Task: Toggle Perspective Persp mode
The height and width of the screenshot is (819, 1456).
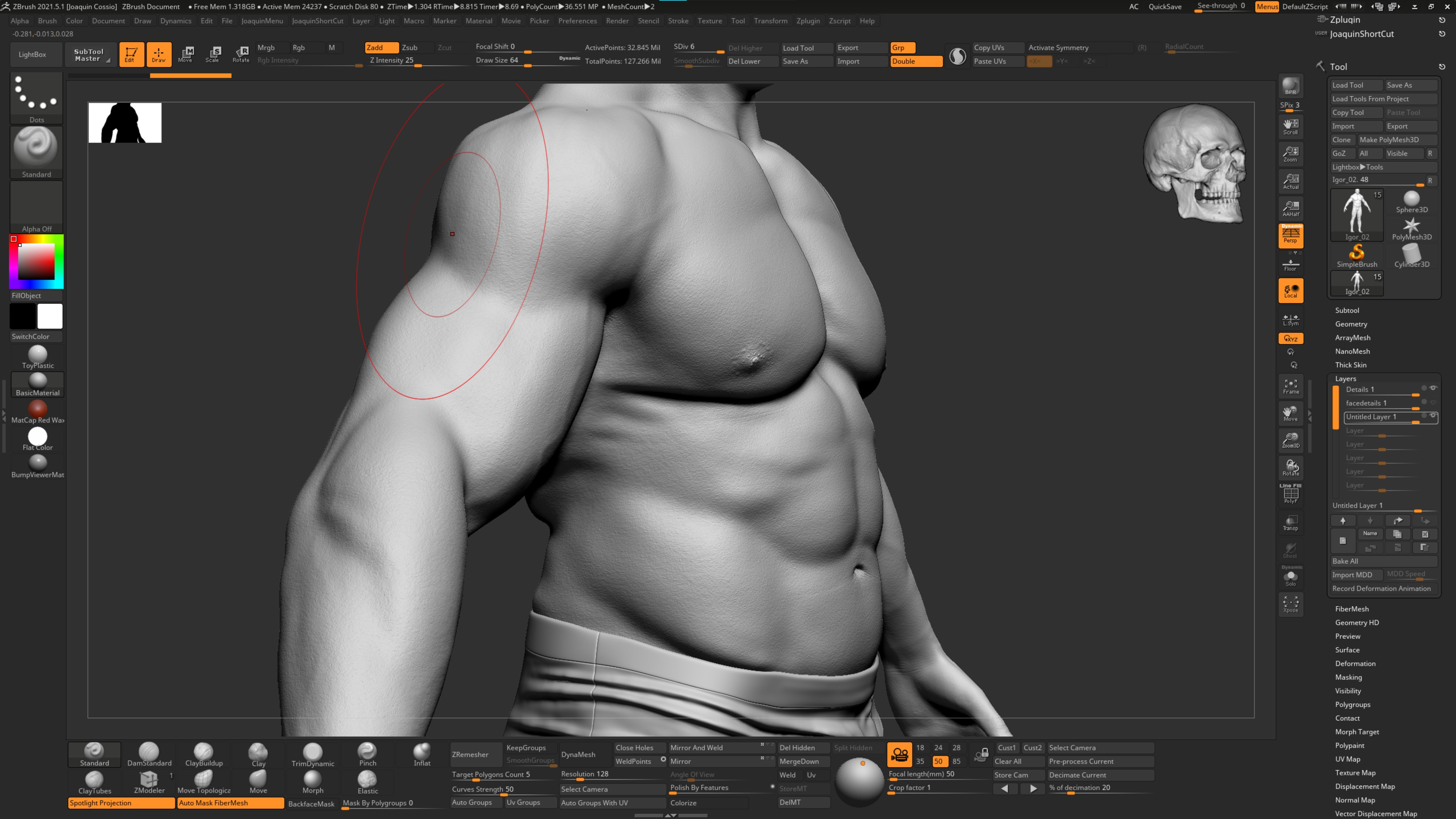Action: 1290,236
